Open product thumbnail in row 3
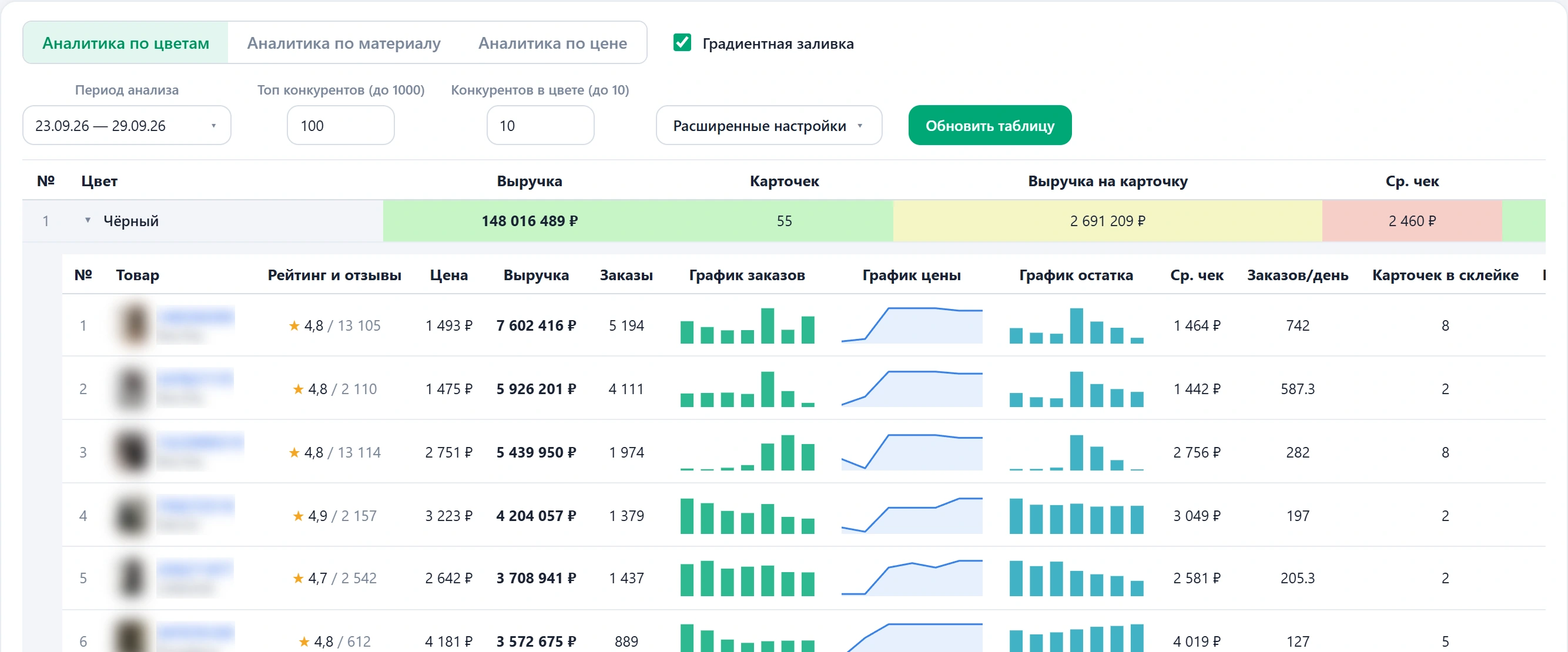 click(133, 452)
